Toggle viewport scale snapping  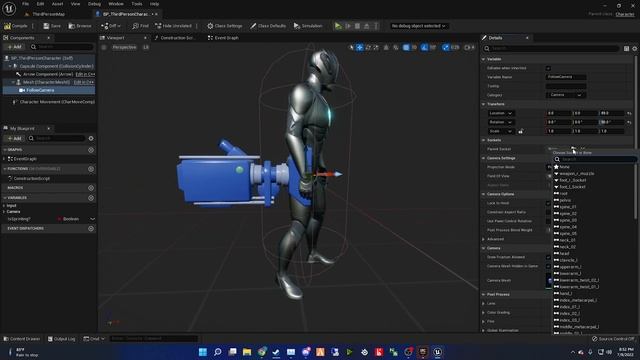446,47
